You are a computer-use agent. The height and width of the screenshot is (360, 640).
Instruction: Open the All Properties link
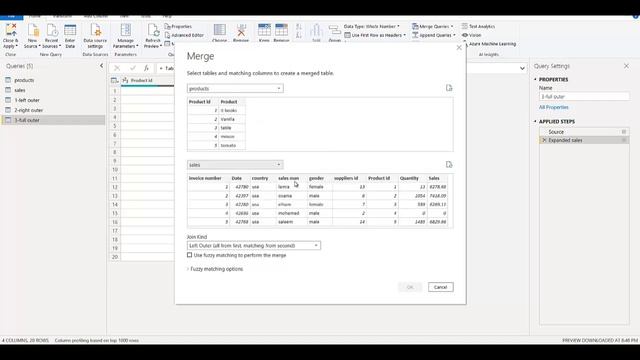(553, 107)
